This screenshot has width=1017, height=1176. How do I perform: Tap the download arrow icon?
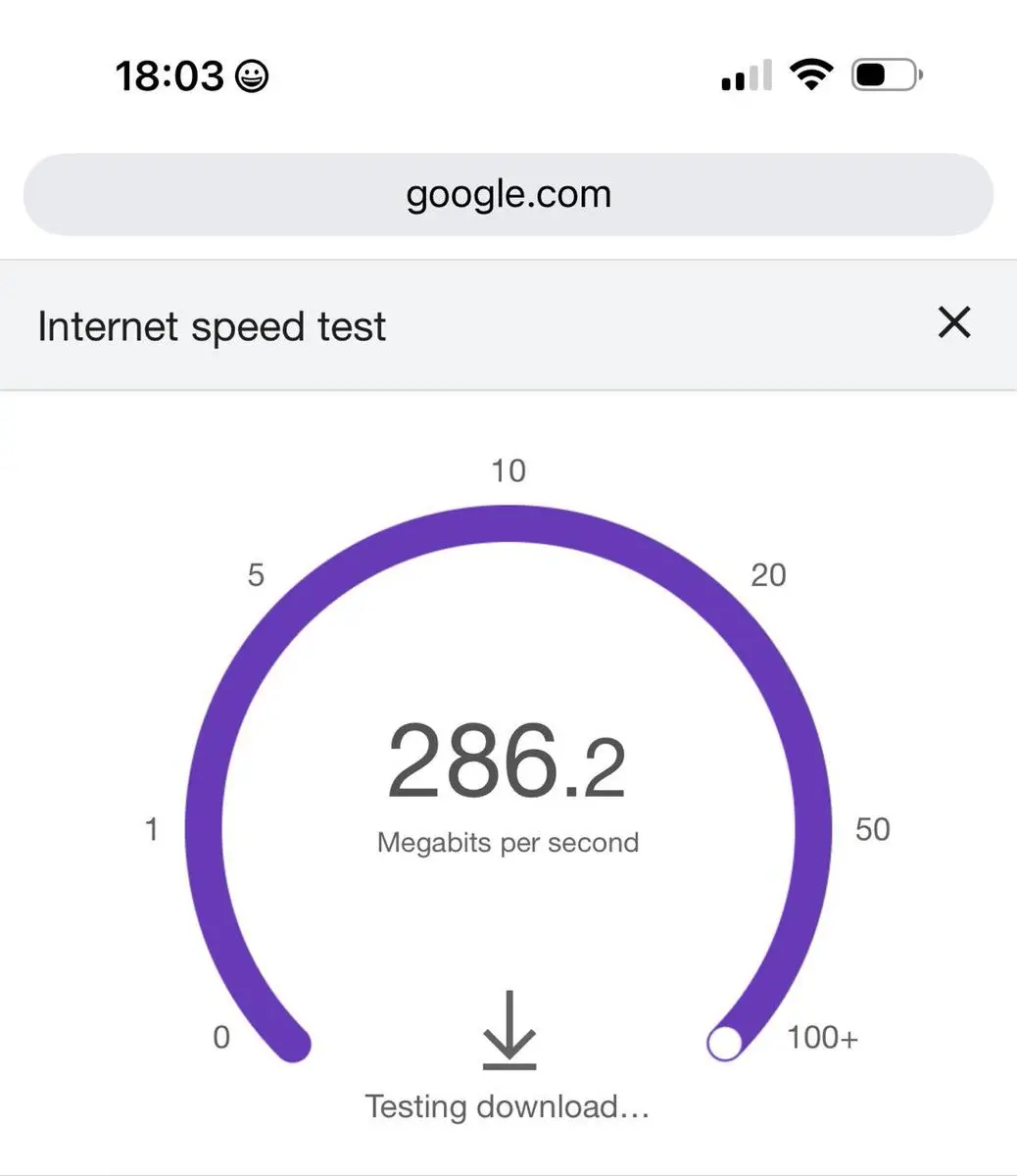tap(509, 1030)
